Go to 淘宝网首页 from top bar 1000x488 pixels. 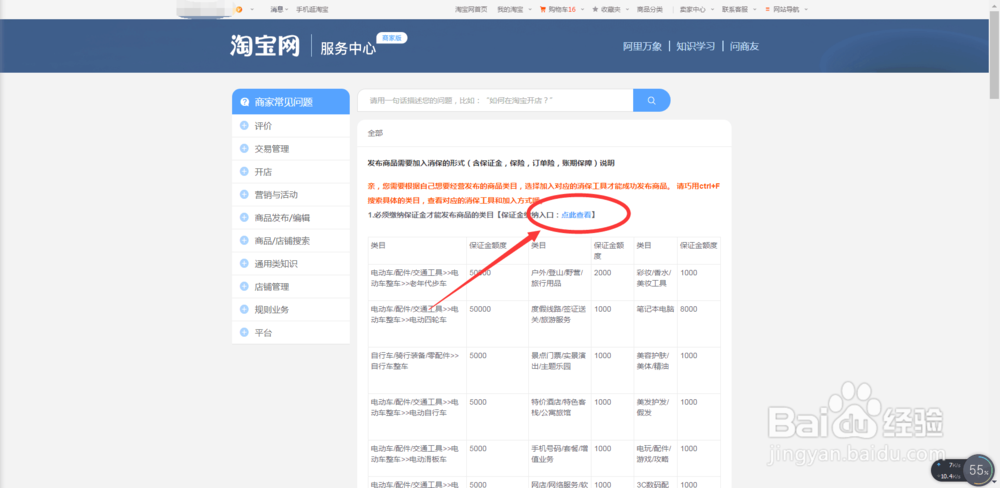[x=471, y=10]
